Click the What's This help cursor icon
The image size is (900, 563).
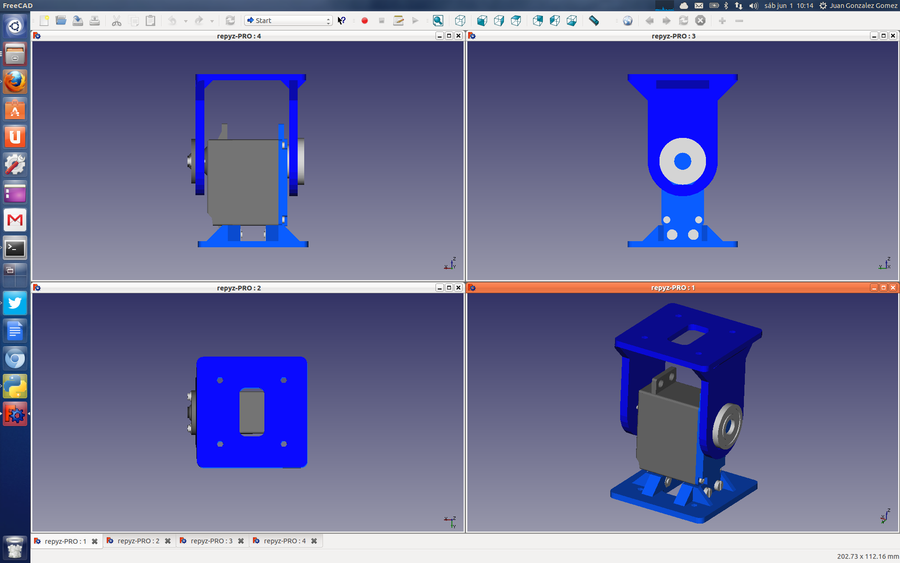[x=342, y=20]
